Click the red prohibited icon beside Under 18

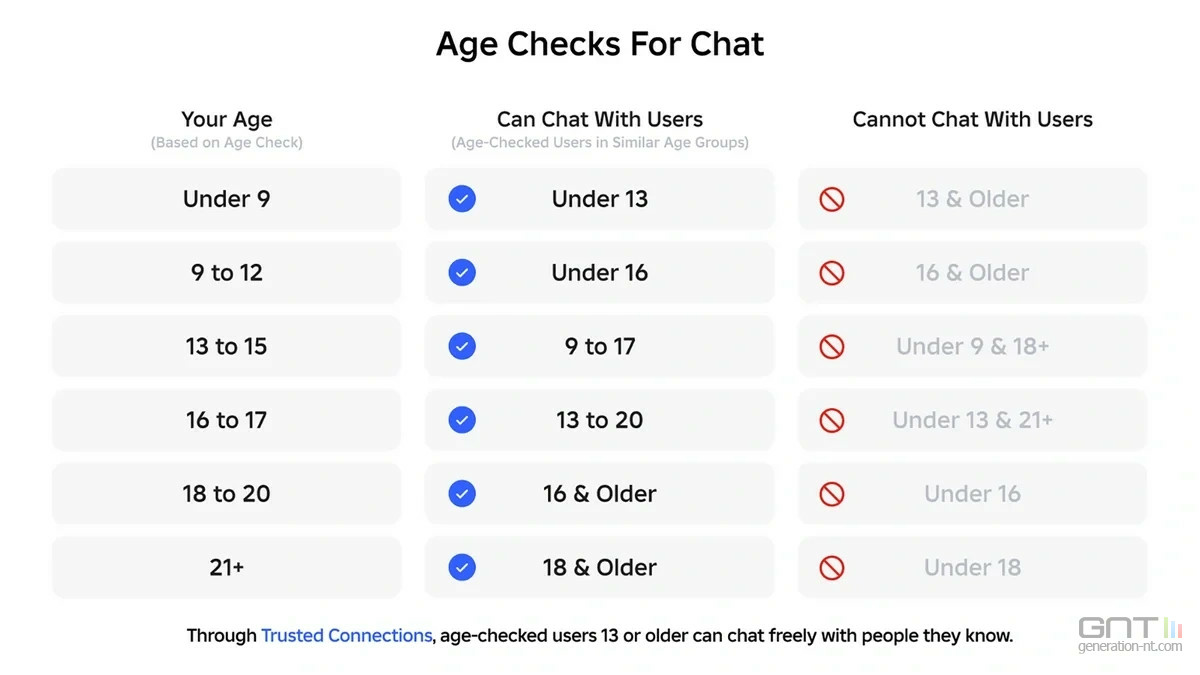pos(832,568)
